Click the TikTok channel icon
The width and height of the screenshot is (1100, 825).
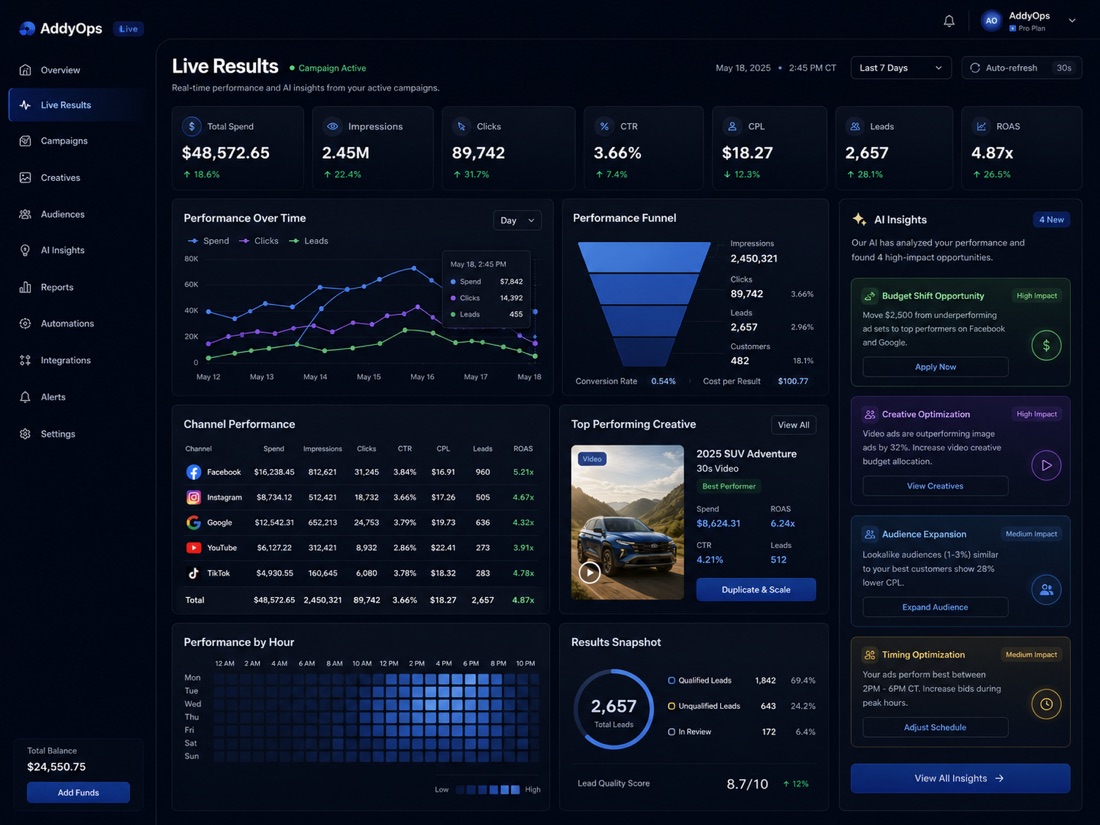pos(194,573)
